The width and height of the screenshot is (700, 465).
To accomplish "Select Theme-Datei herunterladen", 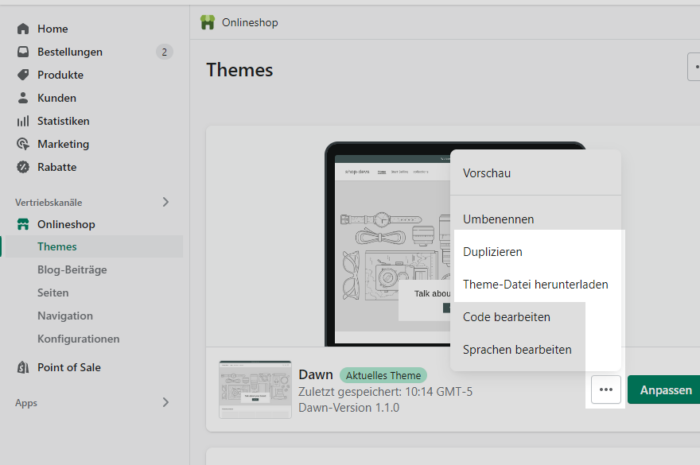I will [x=535, y=284].
